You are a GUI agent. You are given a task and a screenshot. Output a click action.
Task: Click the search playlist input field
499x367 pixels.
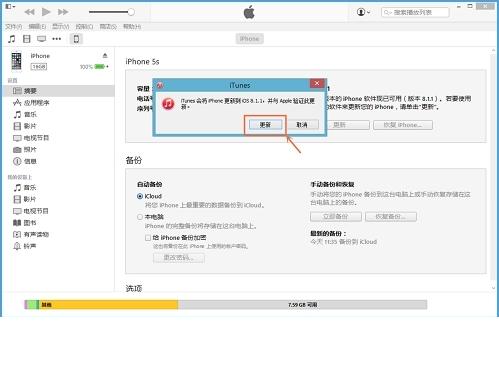415,12
